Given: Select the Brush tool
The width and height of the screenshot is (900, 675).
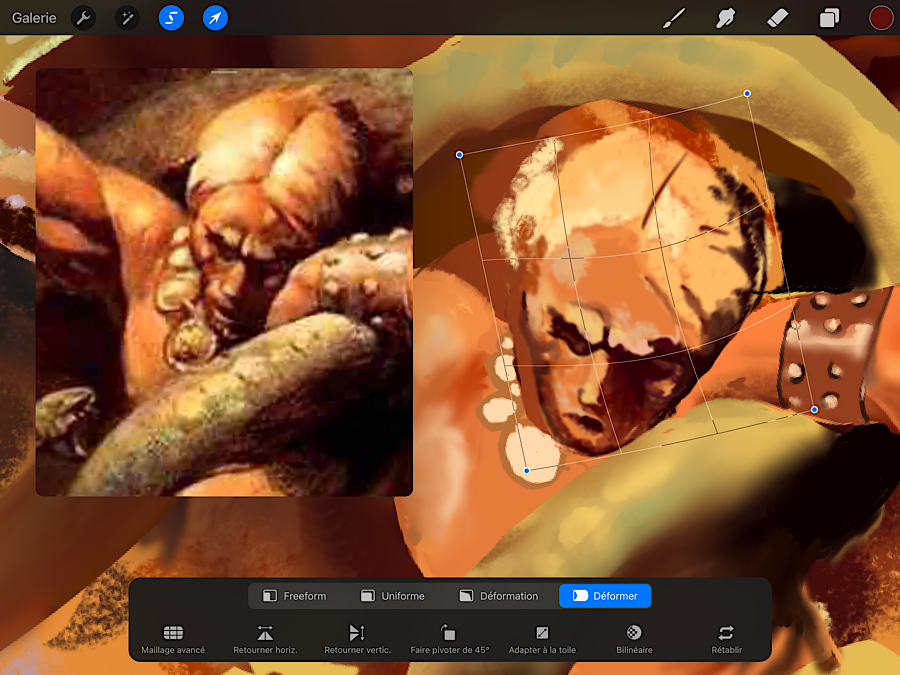Looking at the screenshot, I should (674, 18).
